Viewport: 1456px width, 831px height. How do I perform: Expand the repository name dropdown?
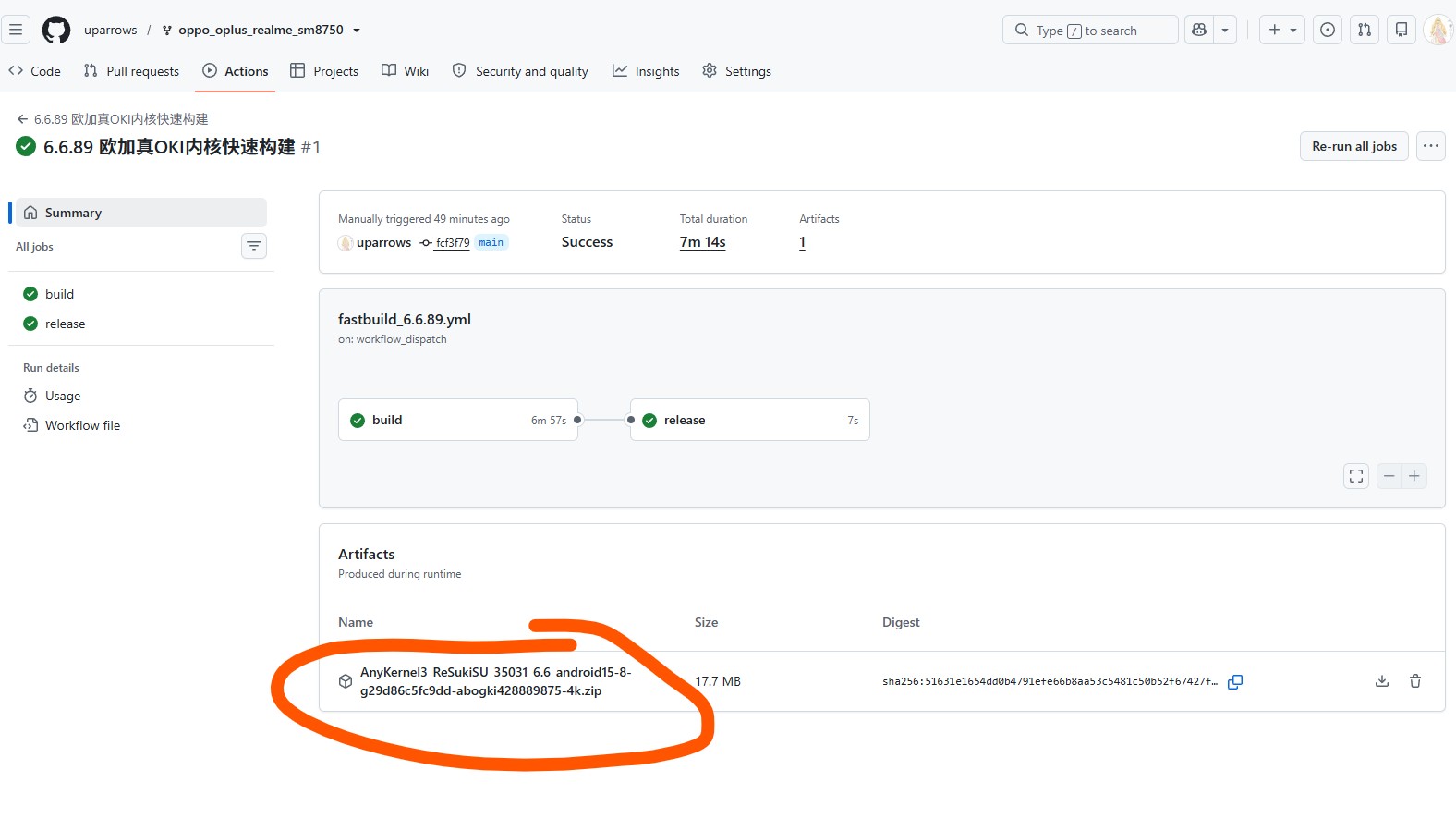tap(357, 30)
